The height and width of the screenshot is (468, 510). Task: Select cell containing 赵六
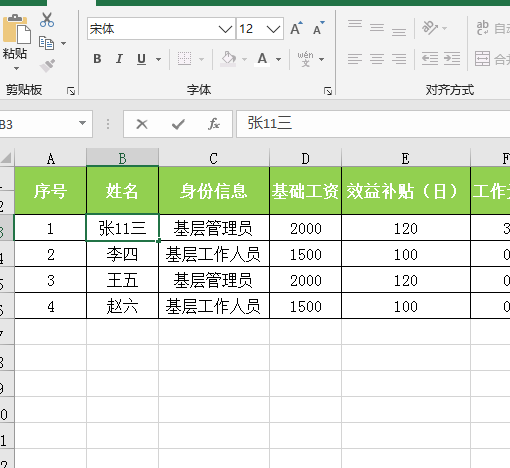122,306
